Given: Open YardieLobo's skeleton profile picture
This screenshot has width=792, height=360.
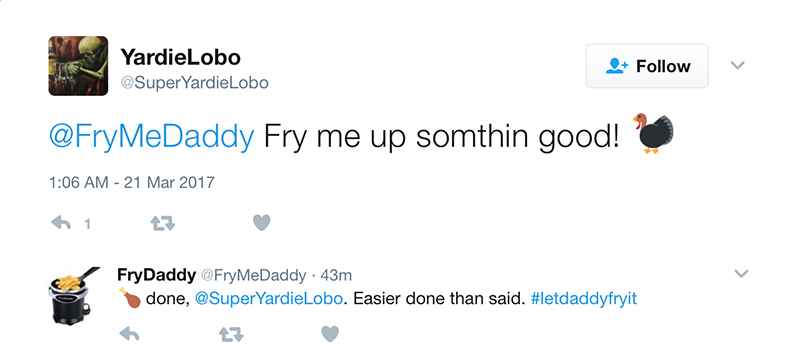Looking at the screenshot, I should click(x=78, y=66).
